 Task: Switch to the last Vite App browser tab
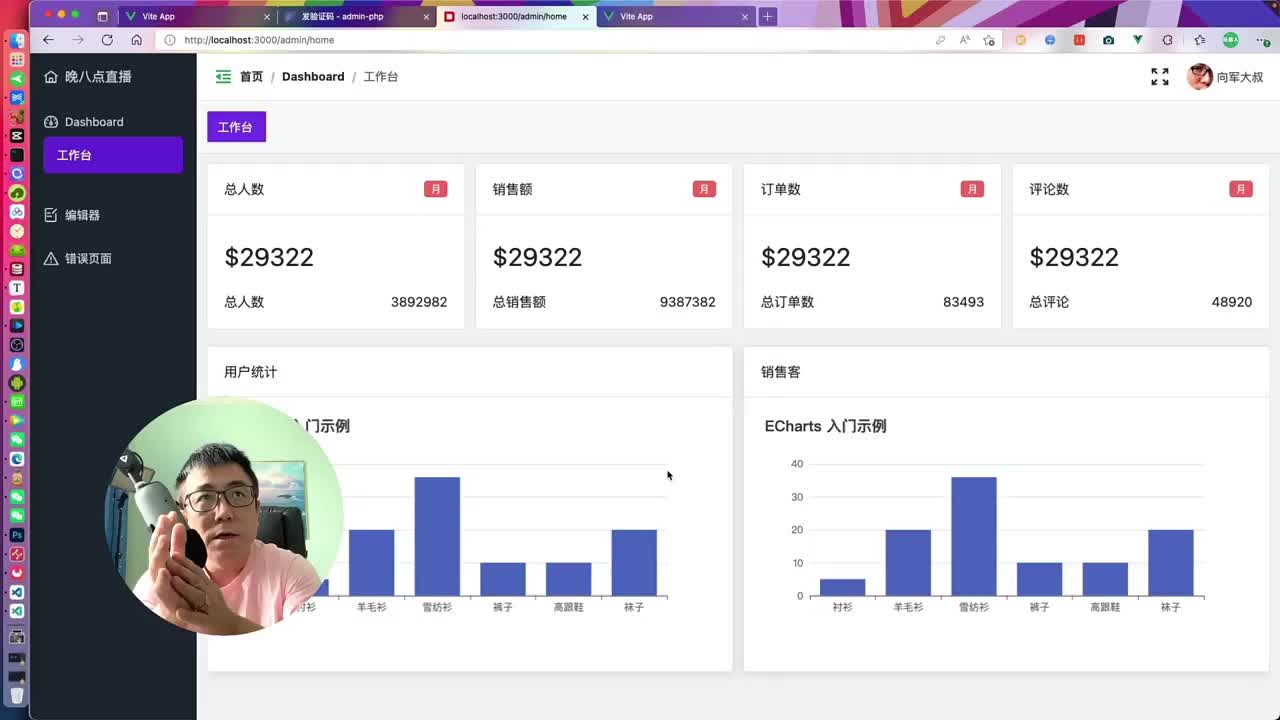675,17
